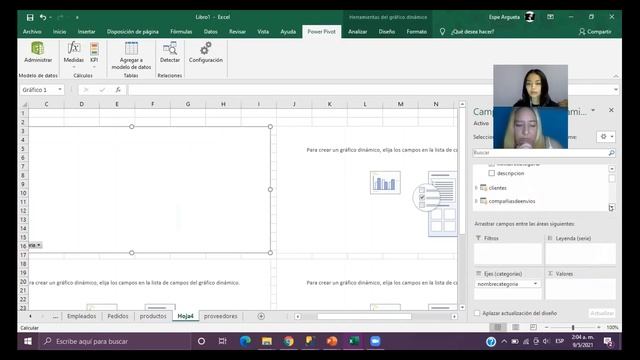Open the field list gear tools menu
This screenshot has height=360, width=640.
point(606,137)
